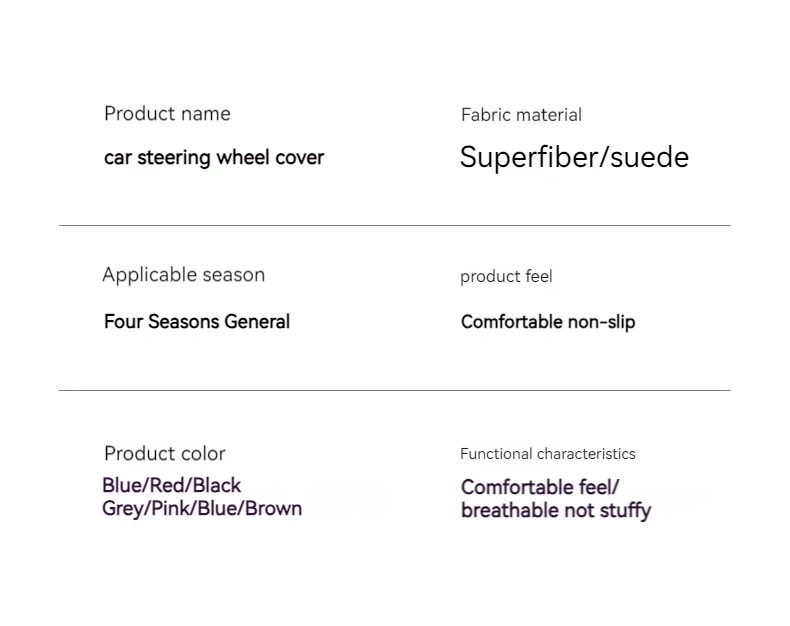This screenshot has height=626, width=790.
Task: Click the 'breathable not stuffy' text
Action: [556, 511]
